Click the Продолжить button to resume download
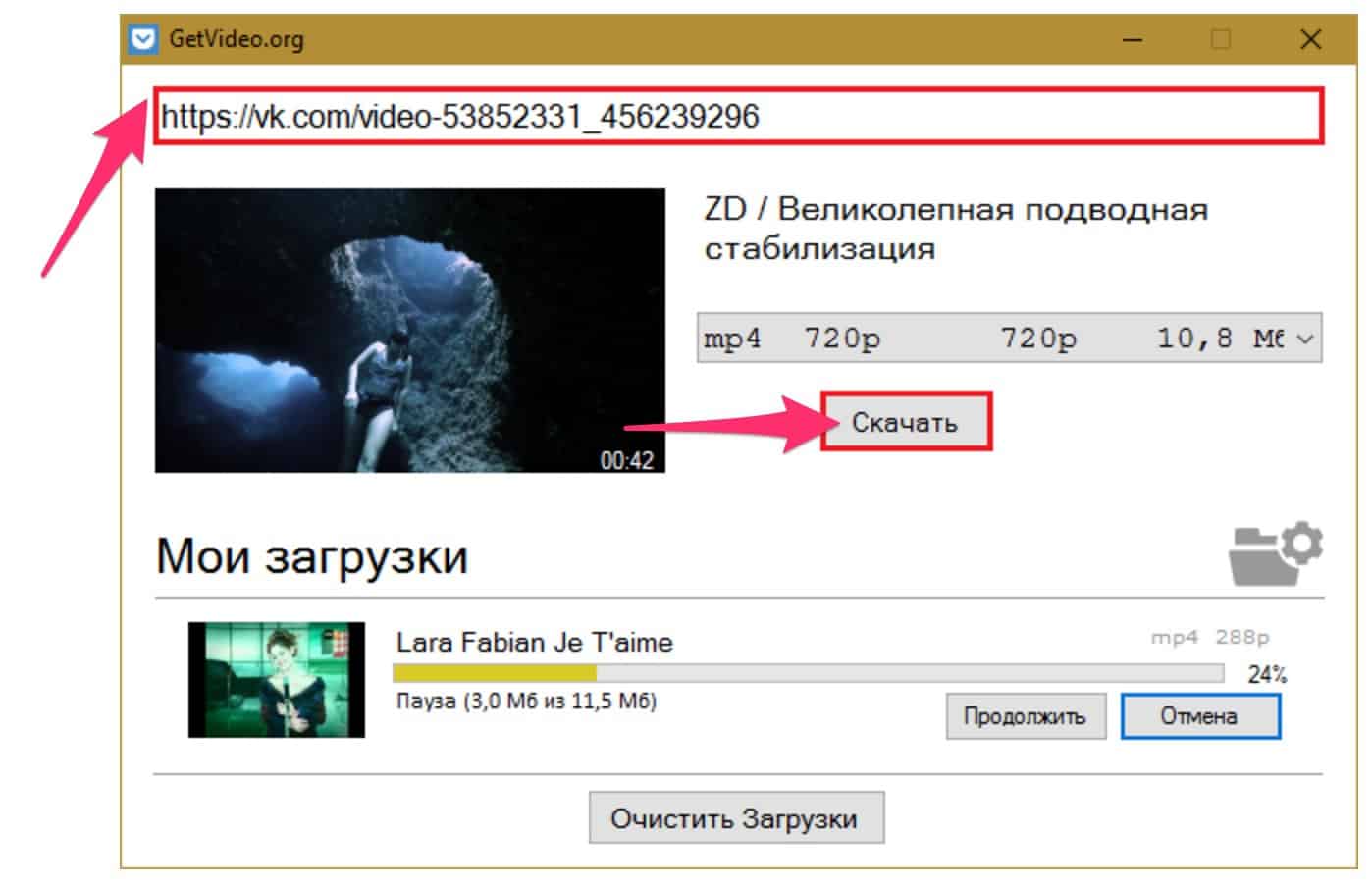This screenshot has width=1372, height=889. tap(1026, 716)
